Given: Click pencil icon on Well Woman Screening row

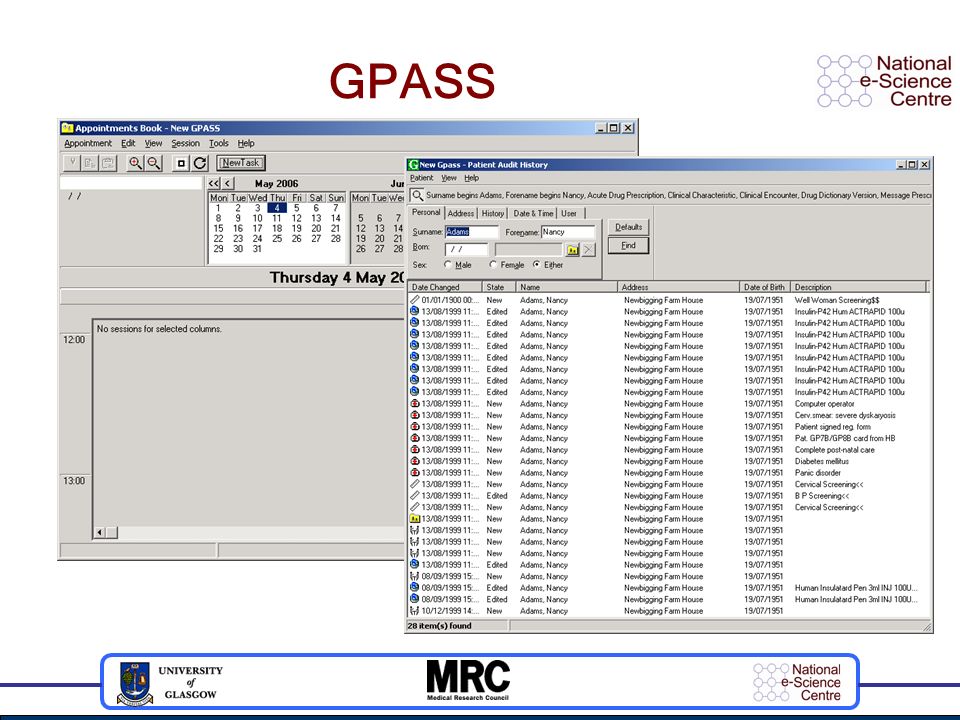Looking at the screenshot, I should coord(414,300).
